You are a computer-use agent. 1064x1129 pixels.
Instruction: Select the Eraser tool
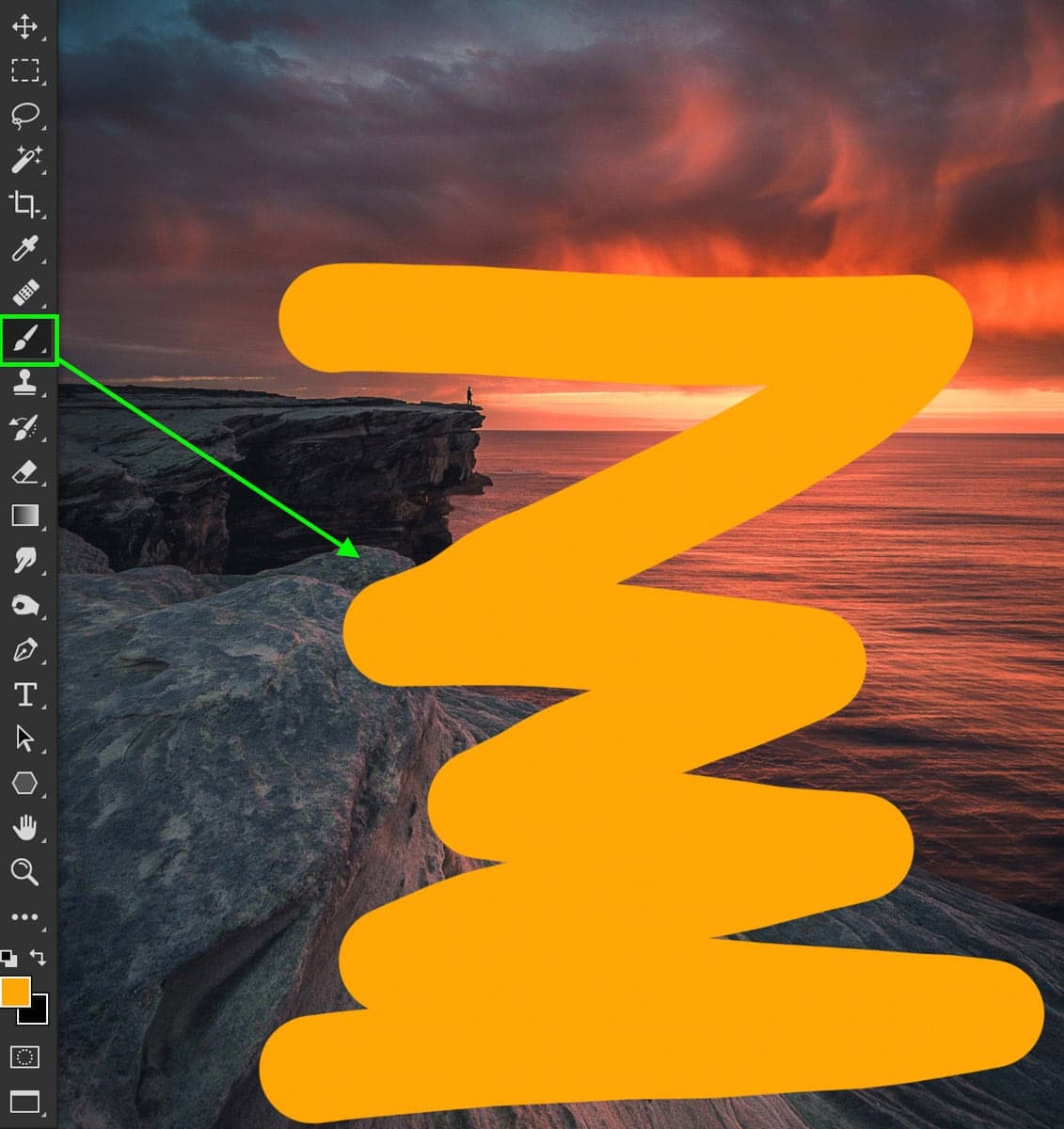click(x=25, y=470)
